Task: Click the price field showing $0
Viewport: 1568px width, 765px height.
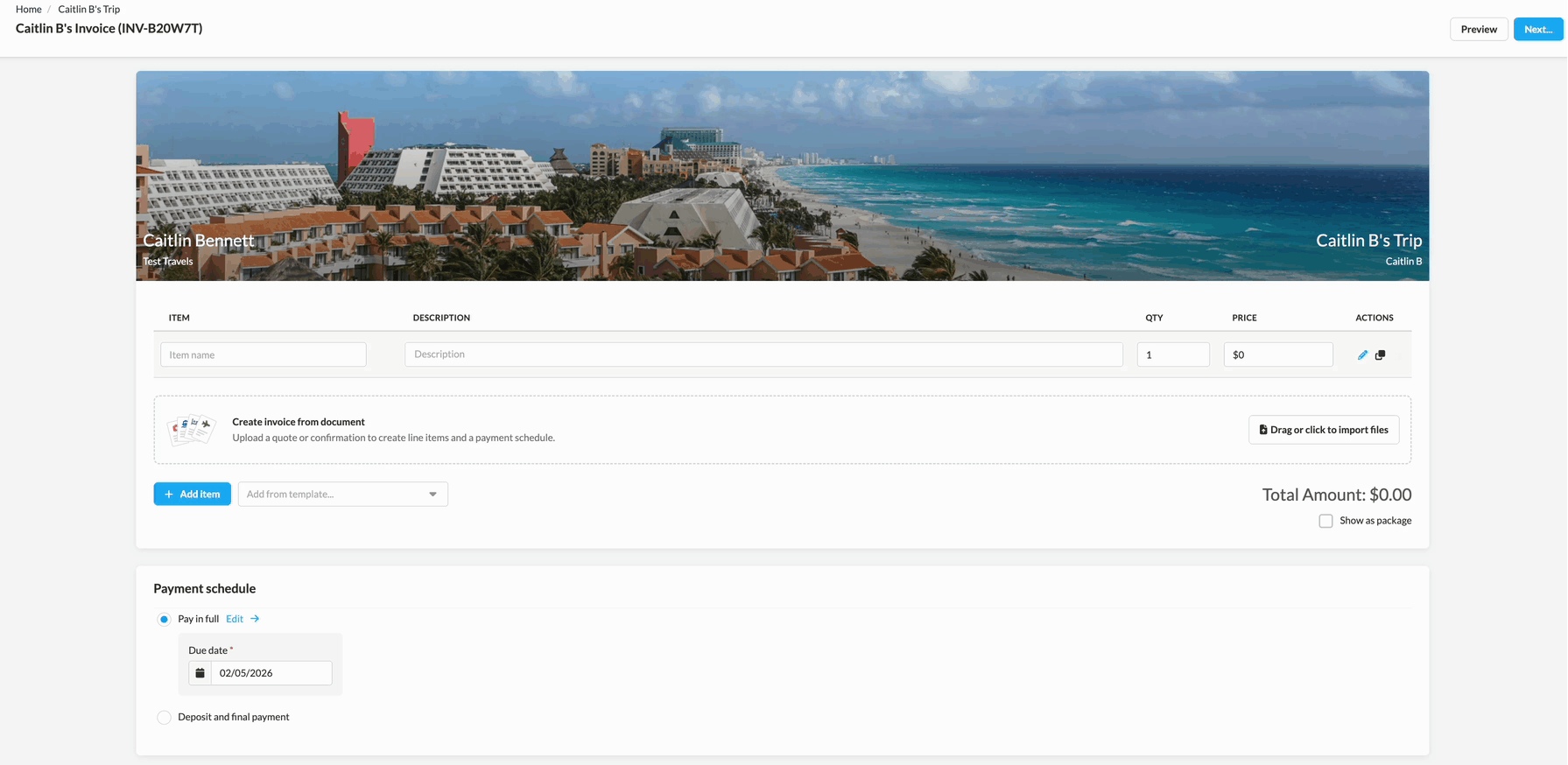Action: click(1277, 354)
